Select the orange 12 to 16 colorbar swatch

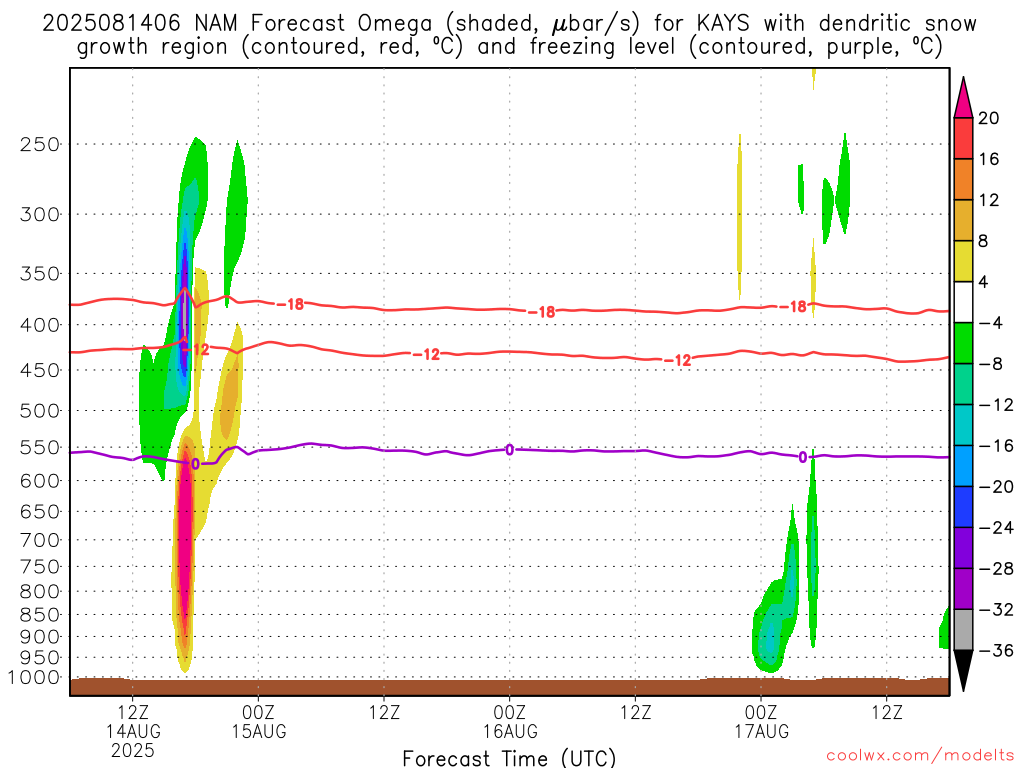963,180
